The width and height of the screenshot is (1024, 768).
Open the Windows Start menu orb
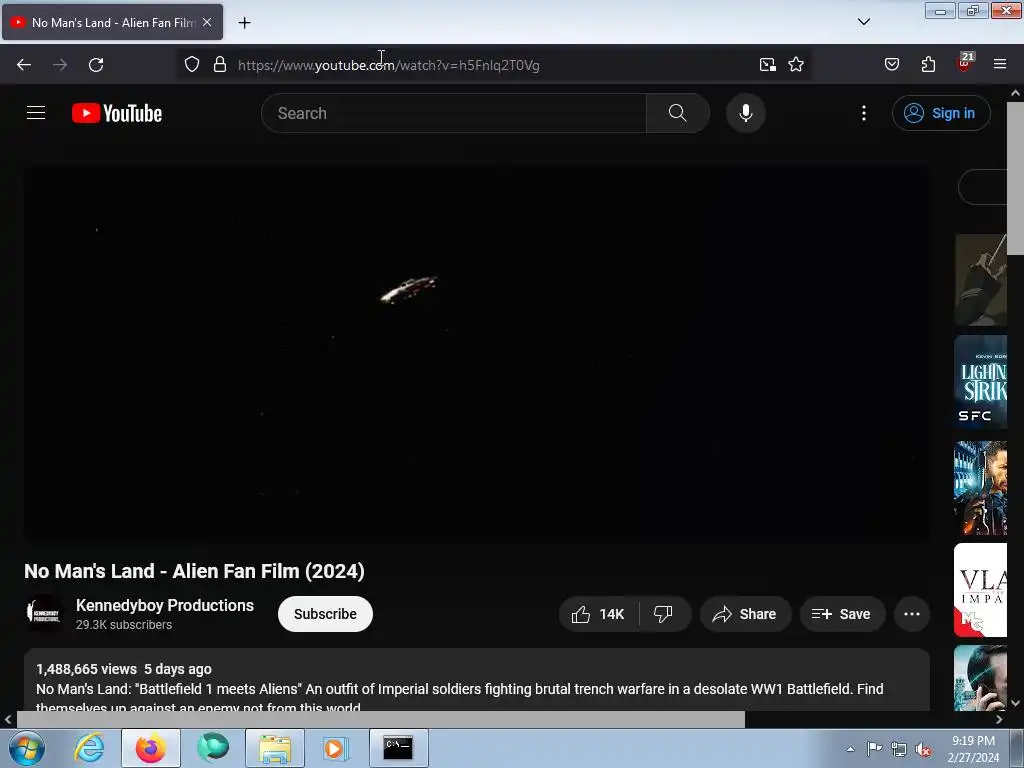tap(27, 748)
